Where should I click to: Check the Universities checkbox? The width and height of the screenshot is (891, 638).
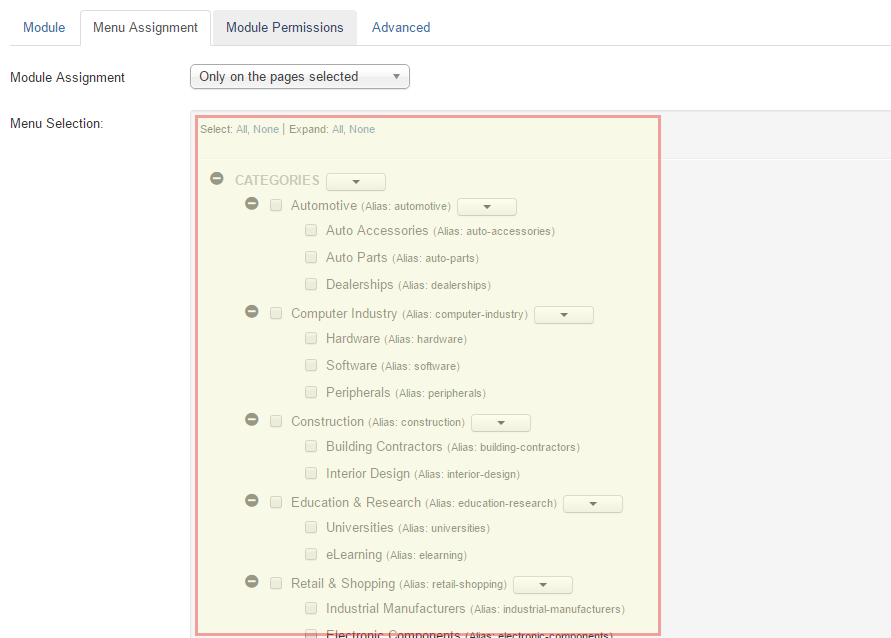311,527
